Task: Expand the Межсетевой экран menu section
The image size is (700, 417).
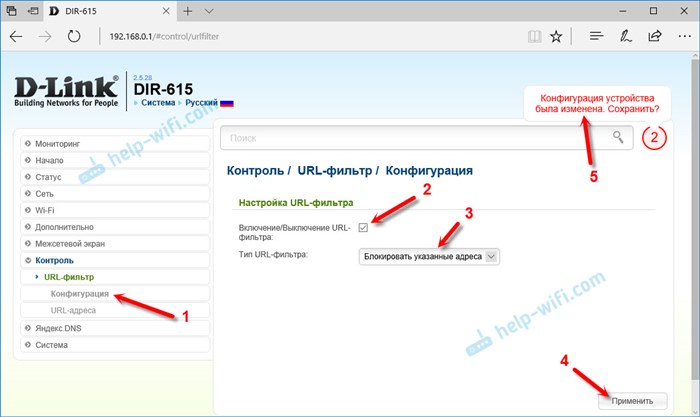Action: (115, 244)
